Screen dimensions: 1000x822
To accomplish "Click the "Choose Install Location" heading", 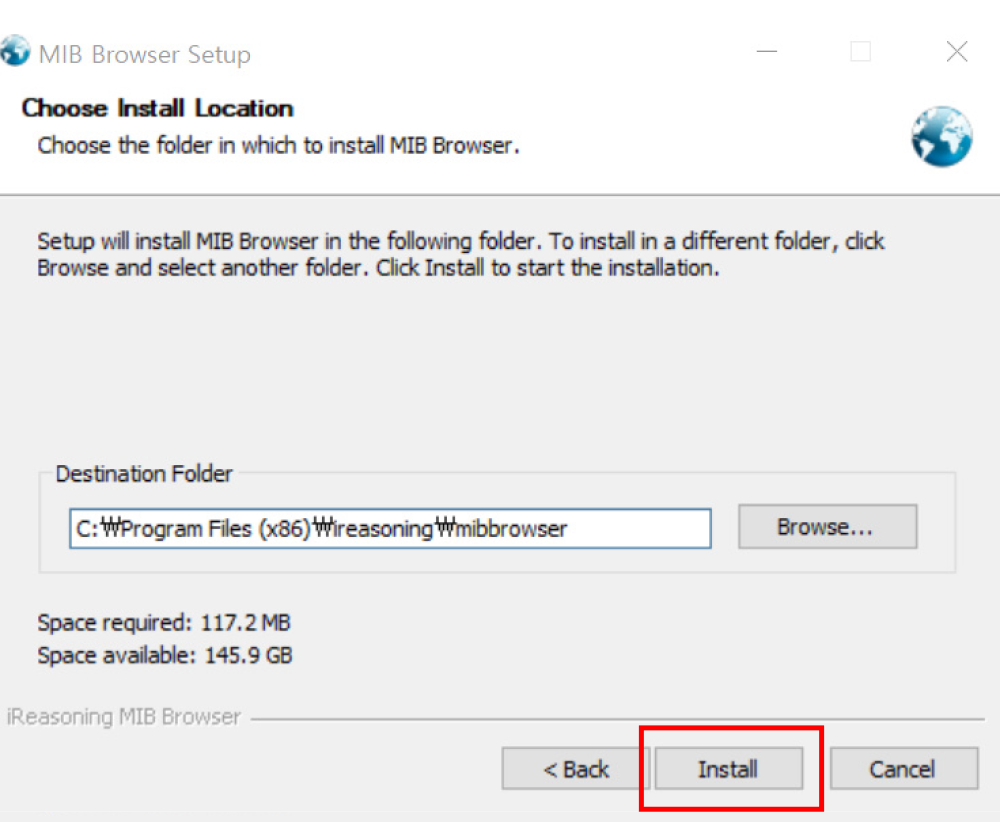I will pyautogui.click(x=158, y=108).
